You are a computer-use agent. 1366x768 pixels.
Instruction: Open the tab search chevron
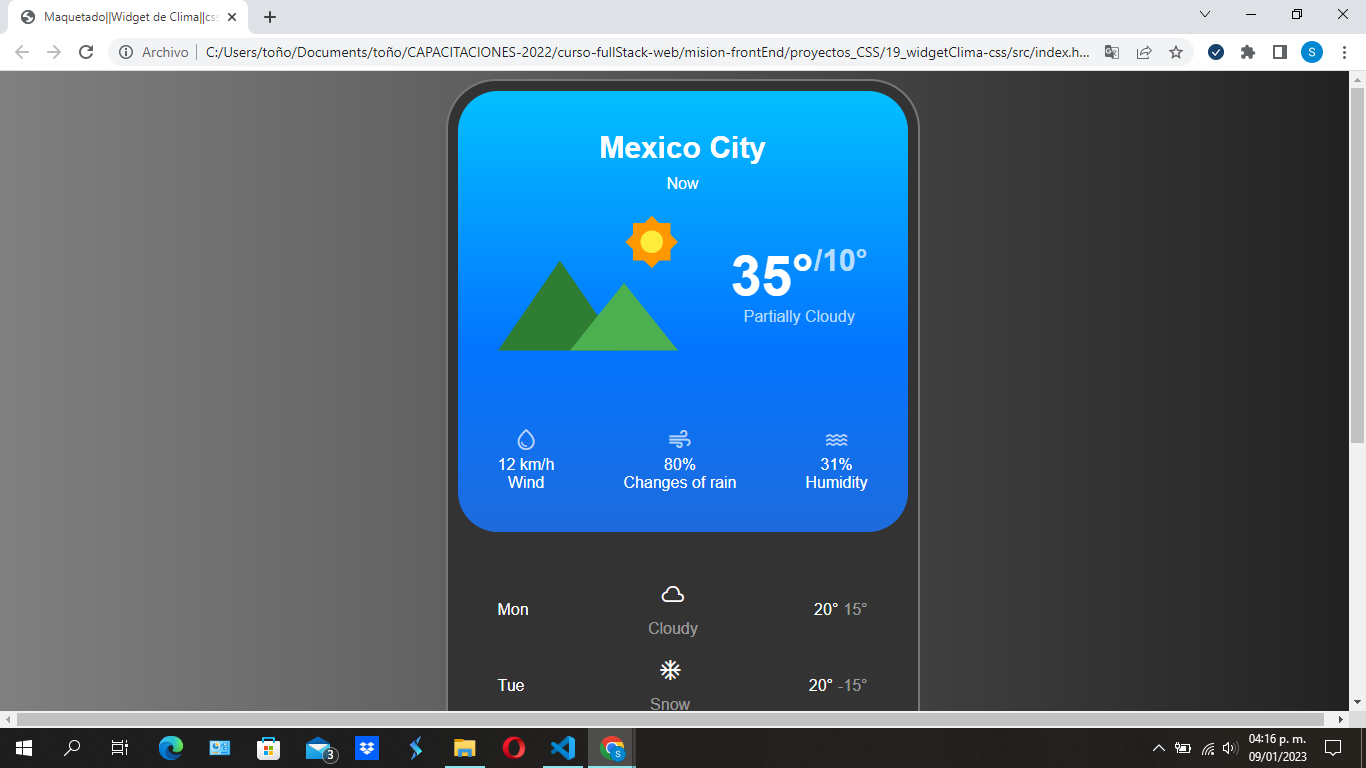(x=1204, y=14)
